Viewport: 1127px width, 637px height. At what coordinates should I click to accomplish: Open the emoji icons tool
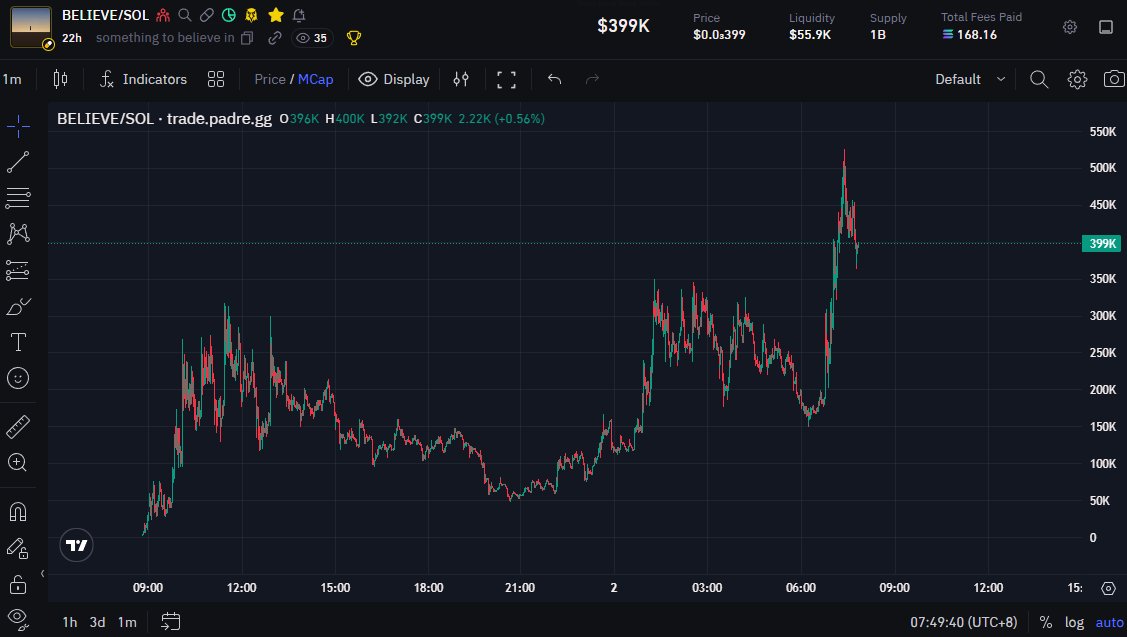[x=18, y=378]
